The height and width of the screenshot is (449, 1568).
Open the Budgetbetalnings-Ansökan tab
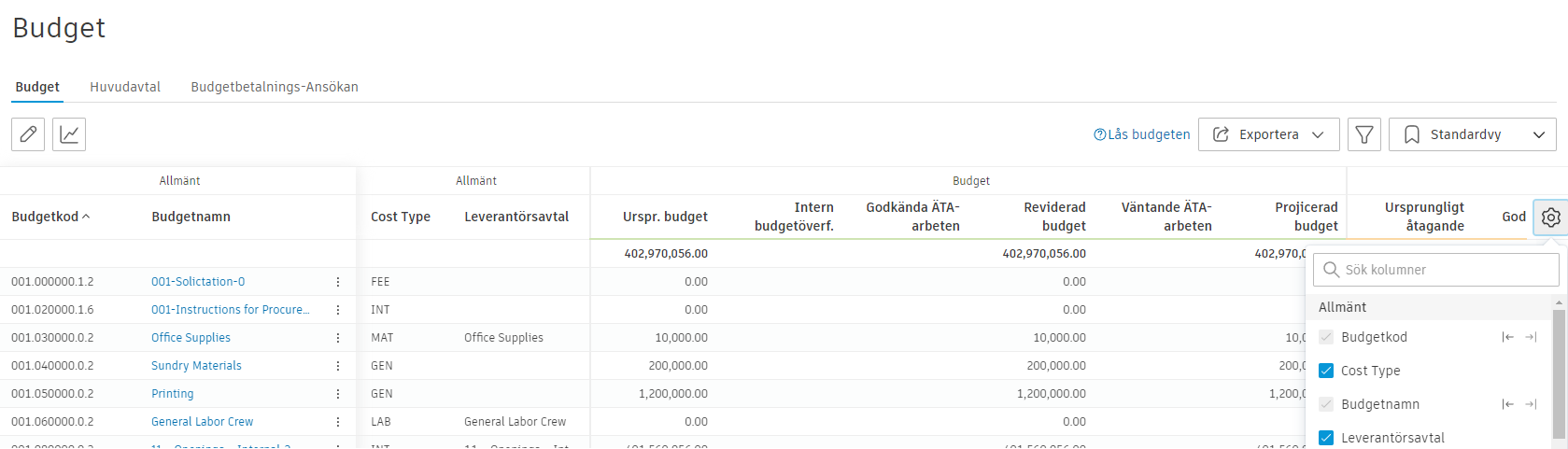pos(275,87)
